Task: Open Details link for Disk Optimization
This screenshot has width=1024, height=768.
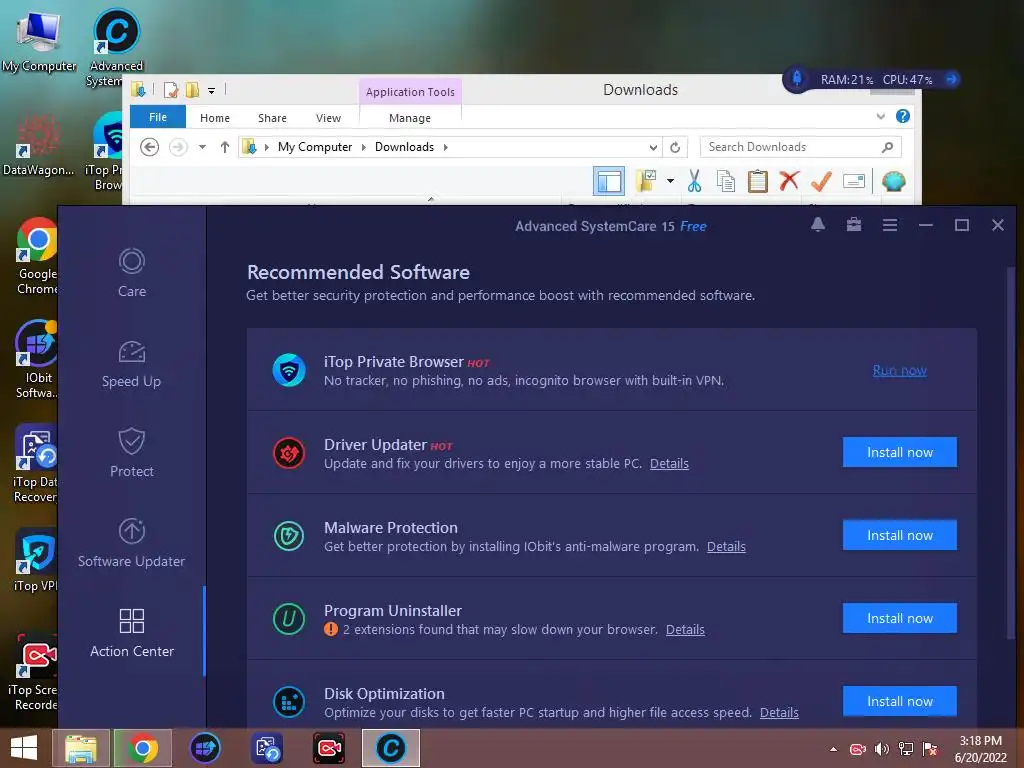Action: pos(779,712)
